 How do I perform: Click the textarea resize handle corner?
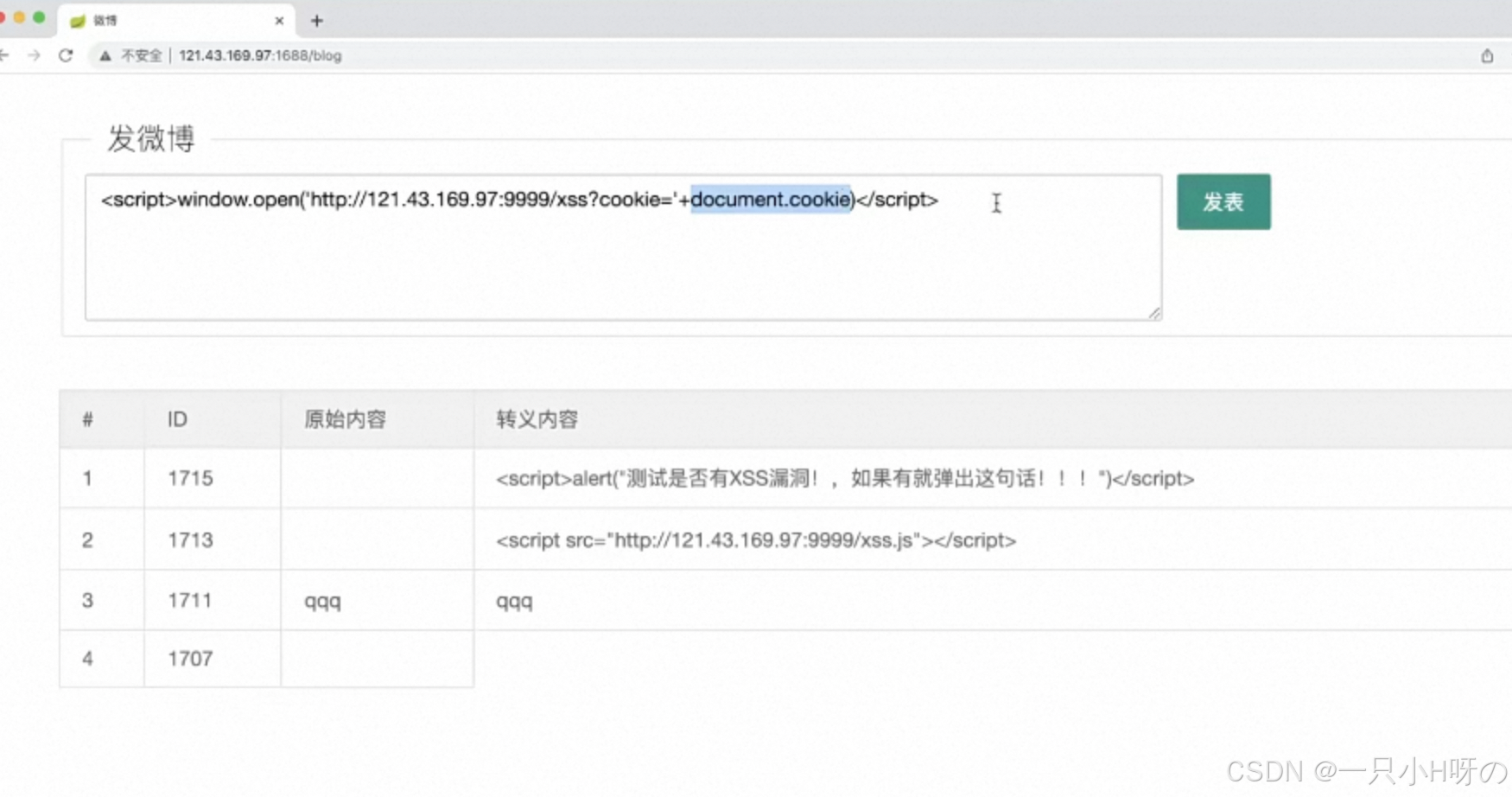tap(1155, 314)
